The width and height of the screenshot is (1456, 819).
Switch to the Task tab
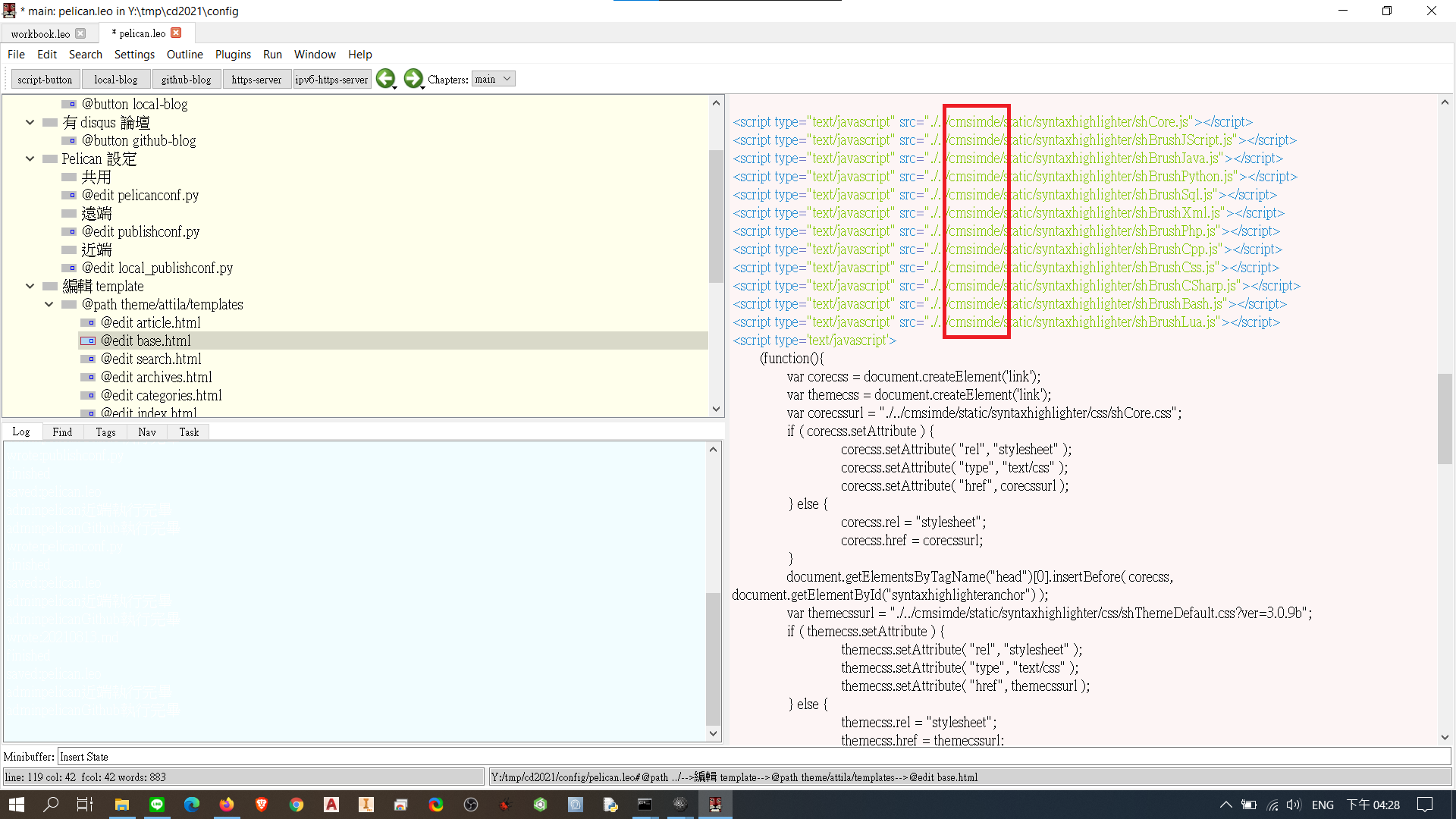point(189,432)
